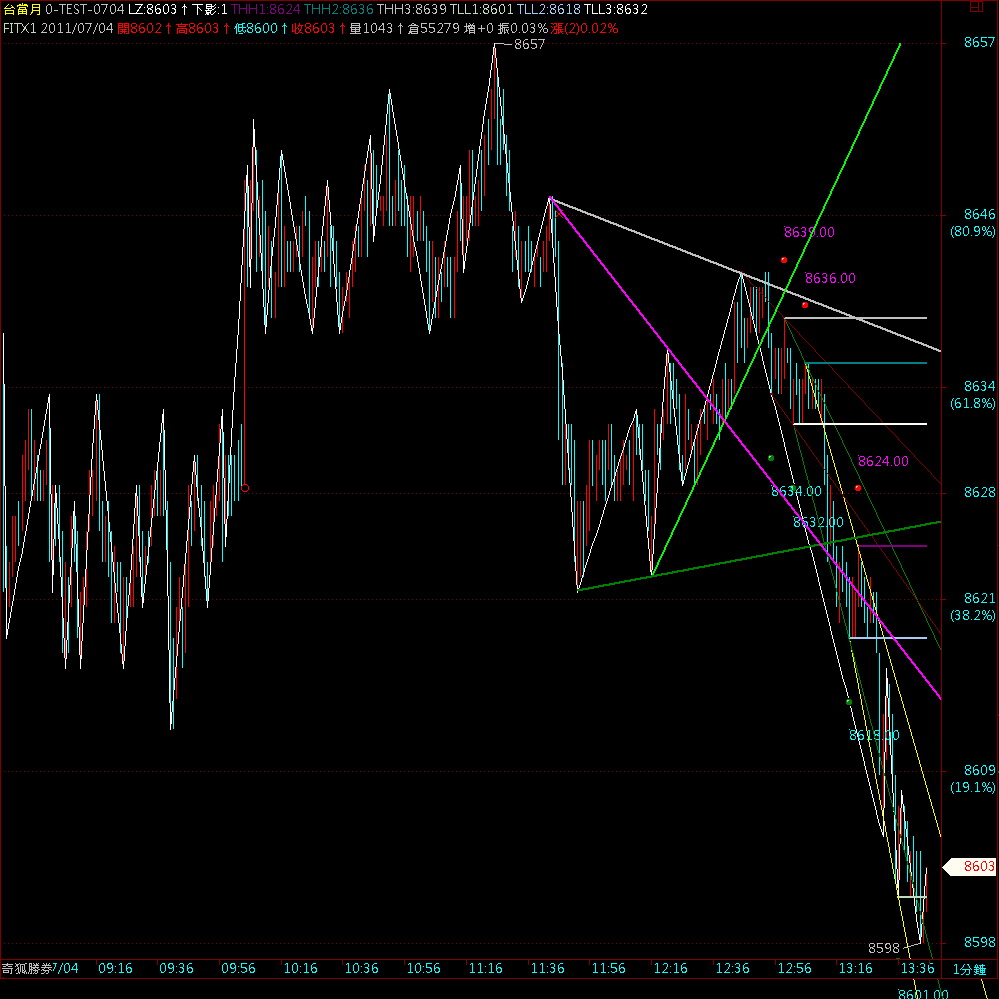Viewport: 999px width, 999px height.
Task: Click the magenta 8624.00 price annotation
Action: coord(883,461)
